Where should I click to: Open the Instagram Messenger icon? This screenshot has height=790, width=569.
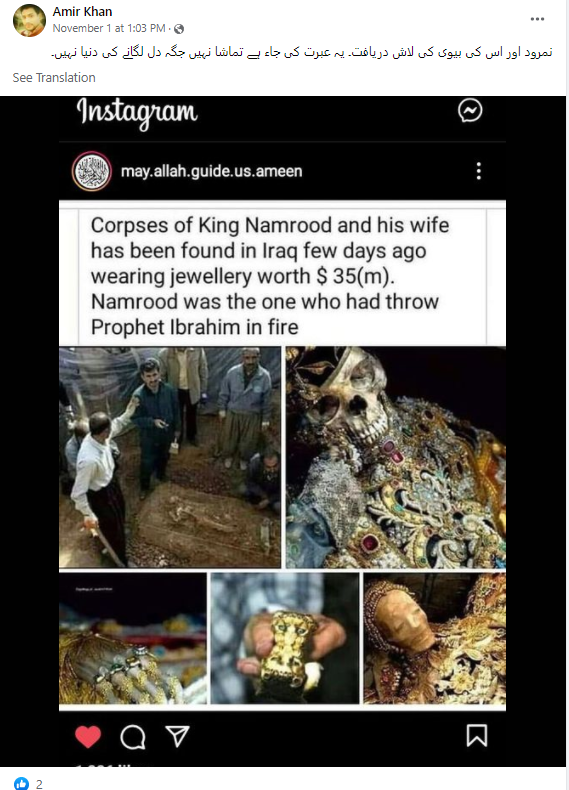coord(470,110)
